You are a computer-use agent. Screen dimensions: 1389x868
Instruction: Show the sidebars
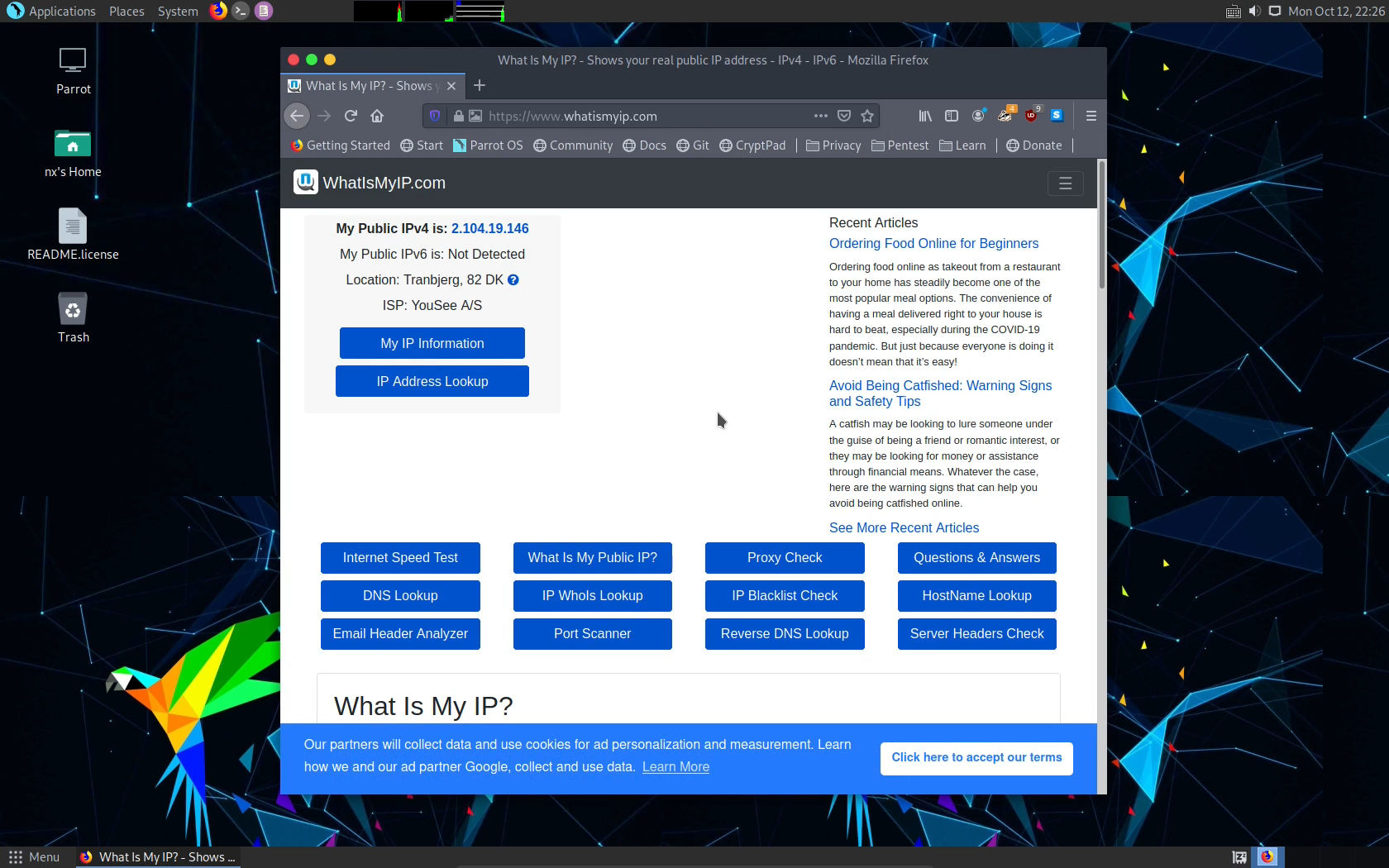point(952,116)
